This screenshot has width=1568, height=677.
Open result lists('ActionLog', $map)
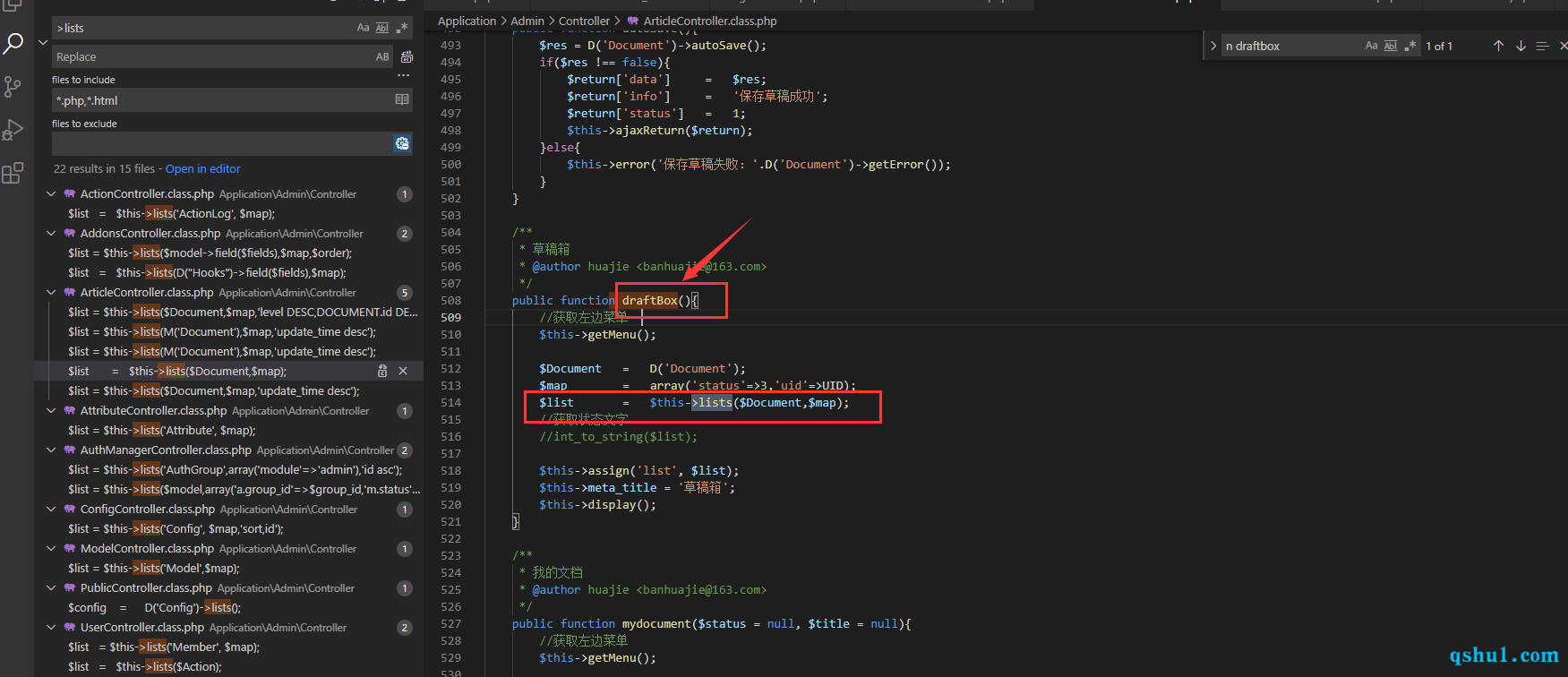(x=172, y=213)
